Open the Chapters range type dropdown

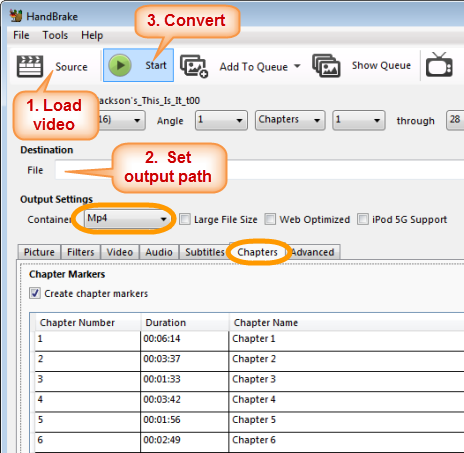click(290, 120)
